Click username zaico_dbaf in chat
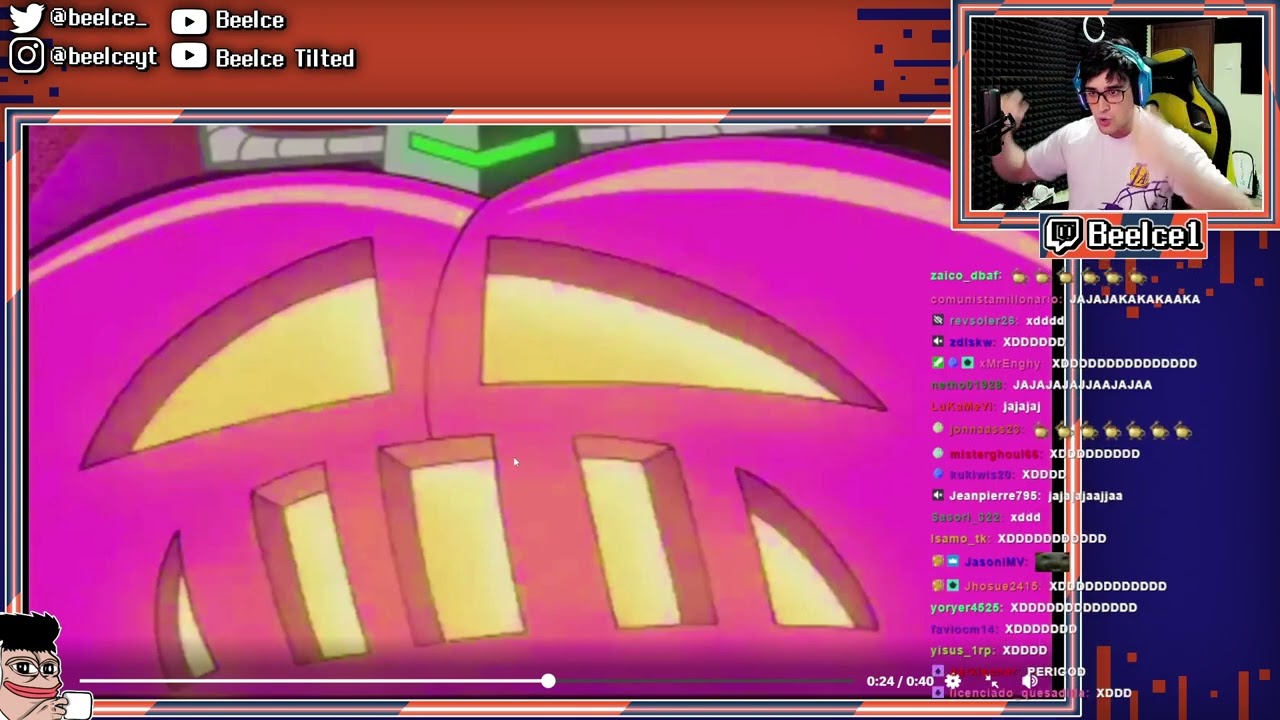 pos(965,276)
